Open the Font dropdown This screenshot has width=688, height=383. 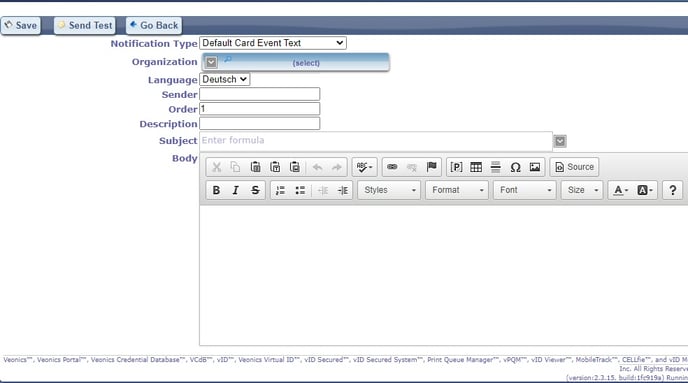tap(524, 190)
